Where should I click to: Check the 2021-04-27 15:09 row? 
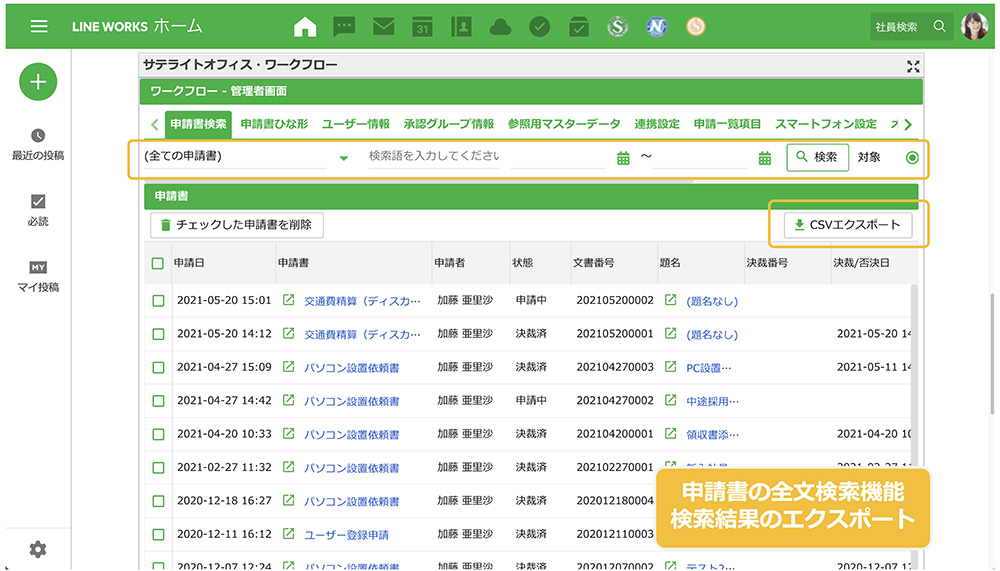click(158, 367)
